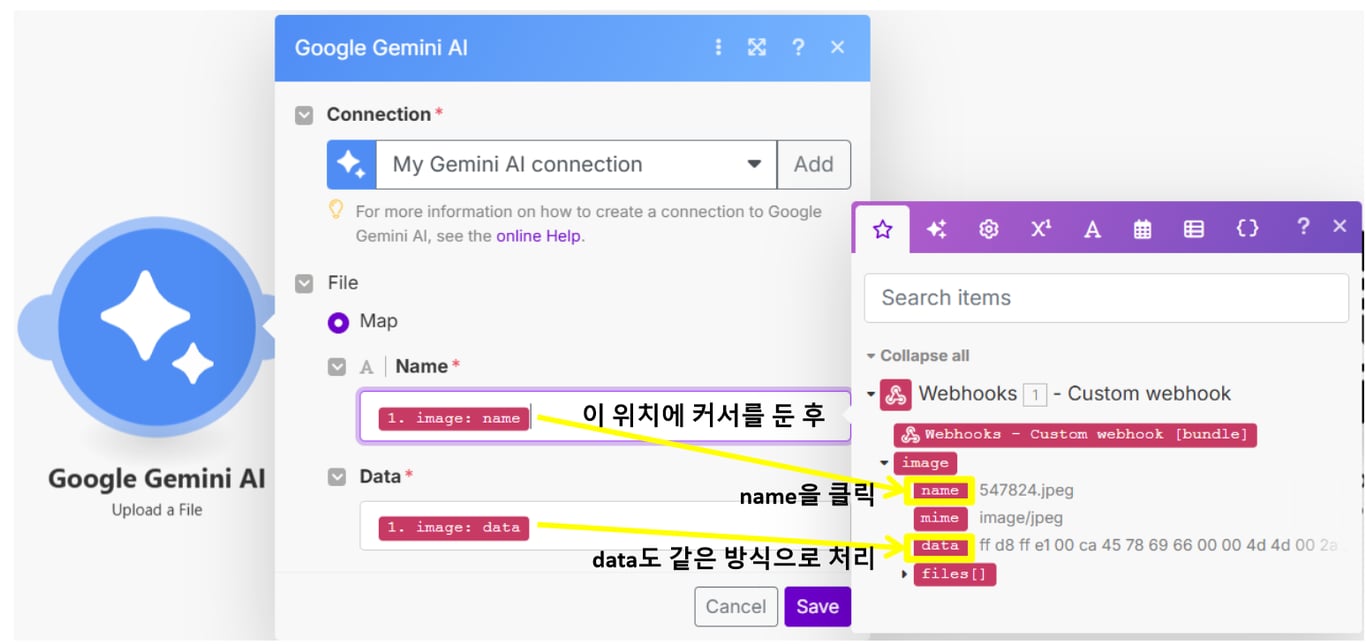Image resolution: width=1366 pixels, height=644 pixels.
Task: Save the Gemini module settings
Action: (817, 607)
